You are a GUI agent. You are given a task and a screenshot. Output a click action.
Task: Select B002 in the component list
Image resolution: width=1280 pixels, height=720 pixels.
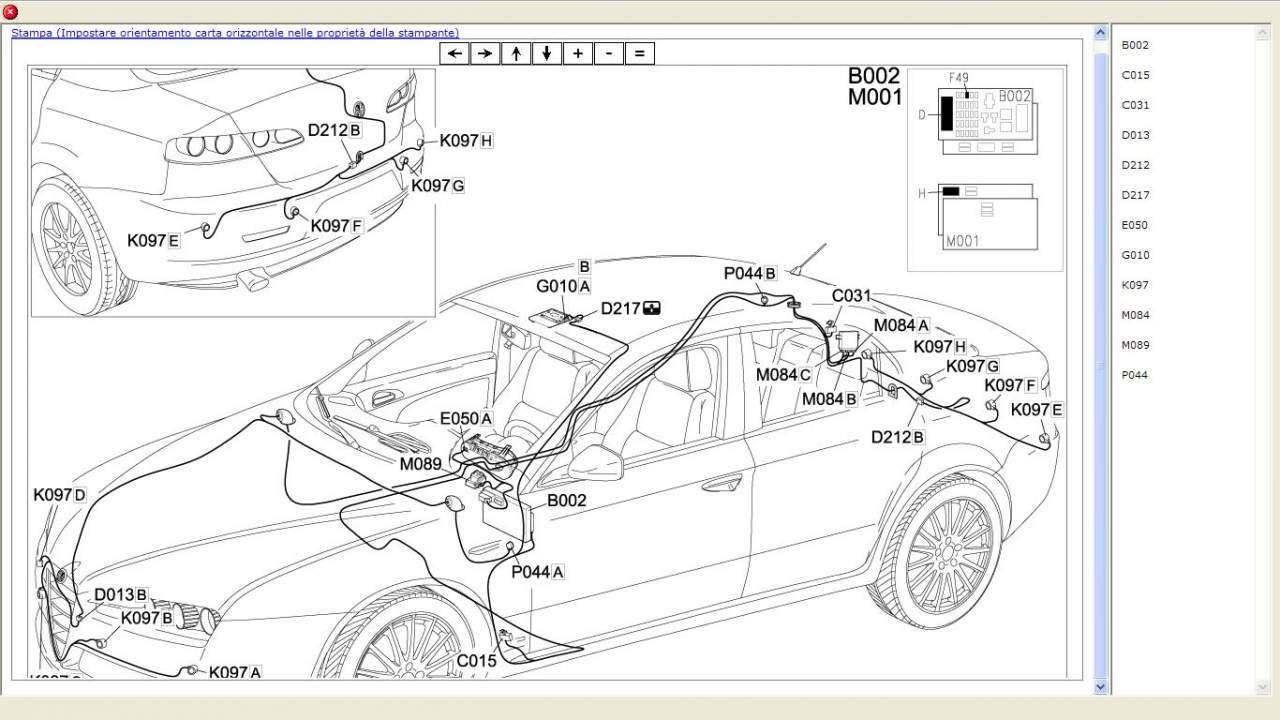[x=1135, y=45]
